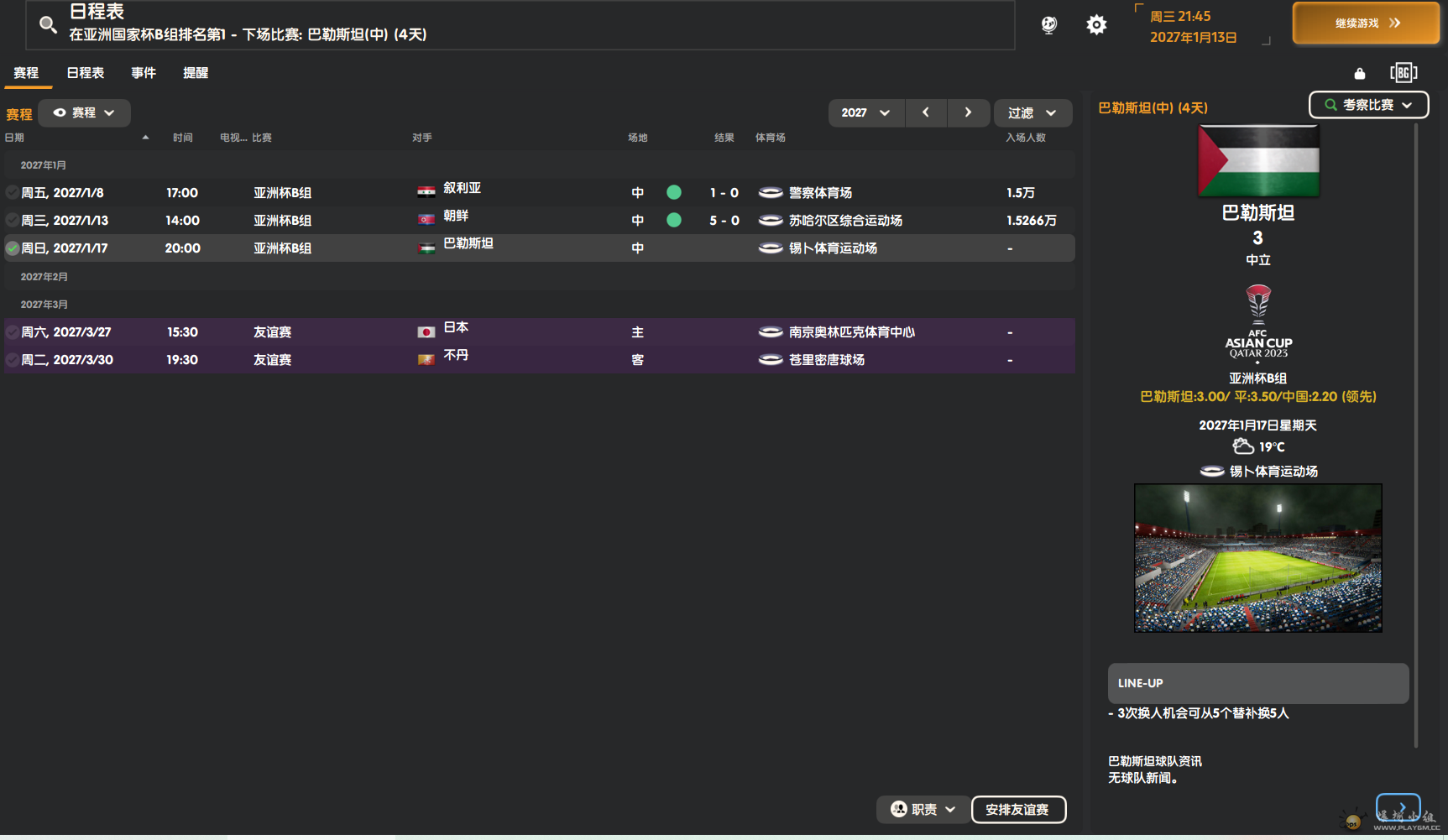Click North Korea flag icon
This screenshot has width=1448, height=840.
point(426,220)
